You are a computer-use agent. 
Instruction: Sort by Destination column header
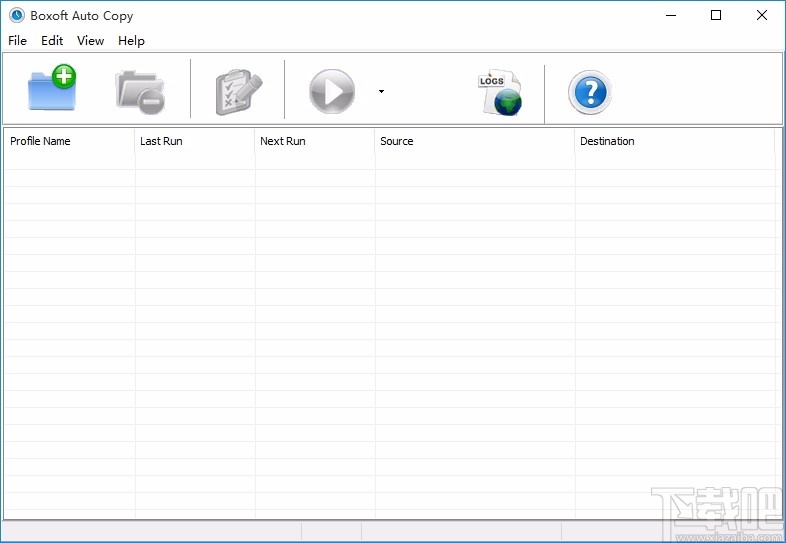click(x=675, y=141)
